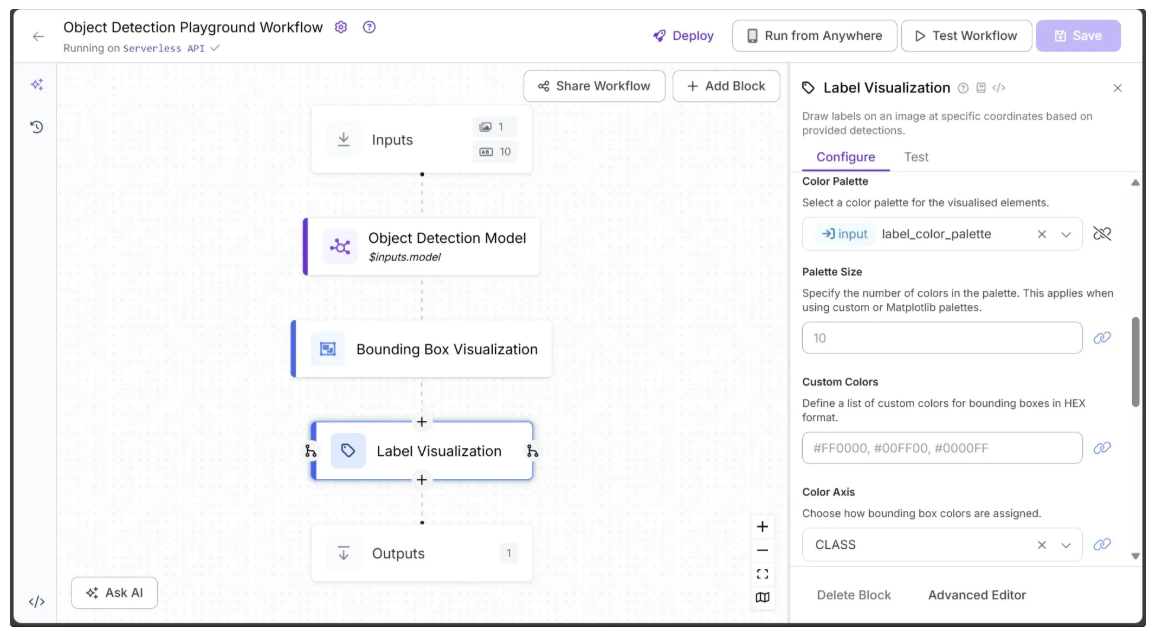Toggle link icon for Custom Colors
This screenshot has width=1166, height=640.
1102,448
